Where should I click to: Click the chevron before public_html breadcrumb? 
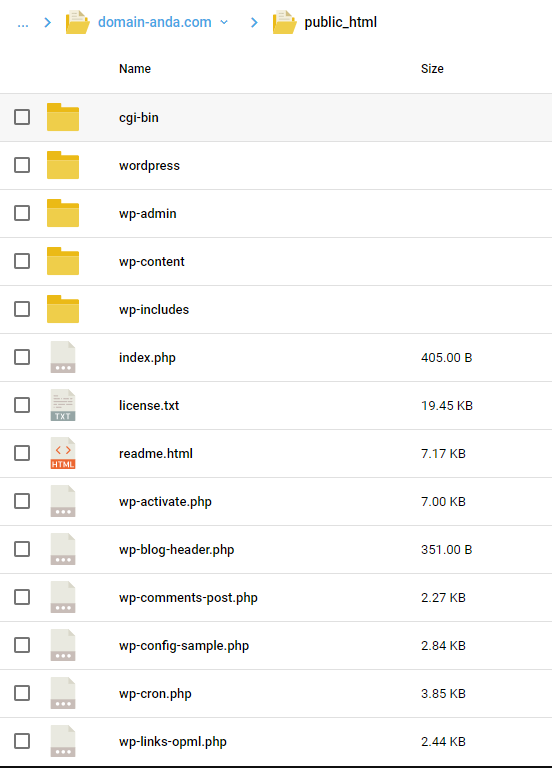(x=254, y=22)
